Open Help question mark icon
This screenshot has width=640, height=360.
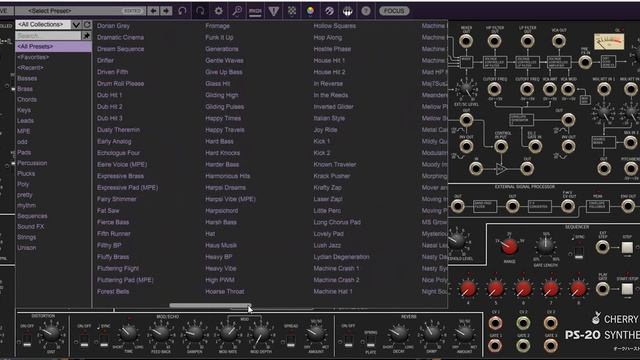pos(366,11)
